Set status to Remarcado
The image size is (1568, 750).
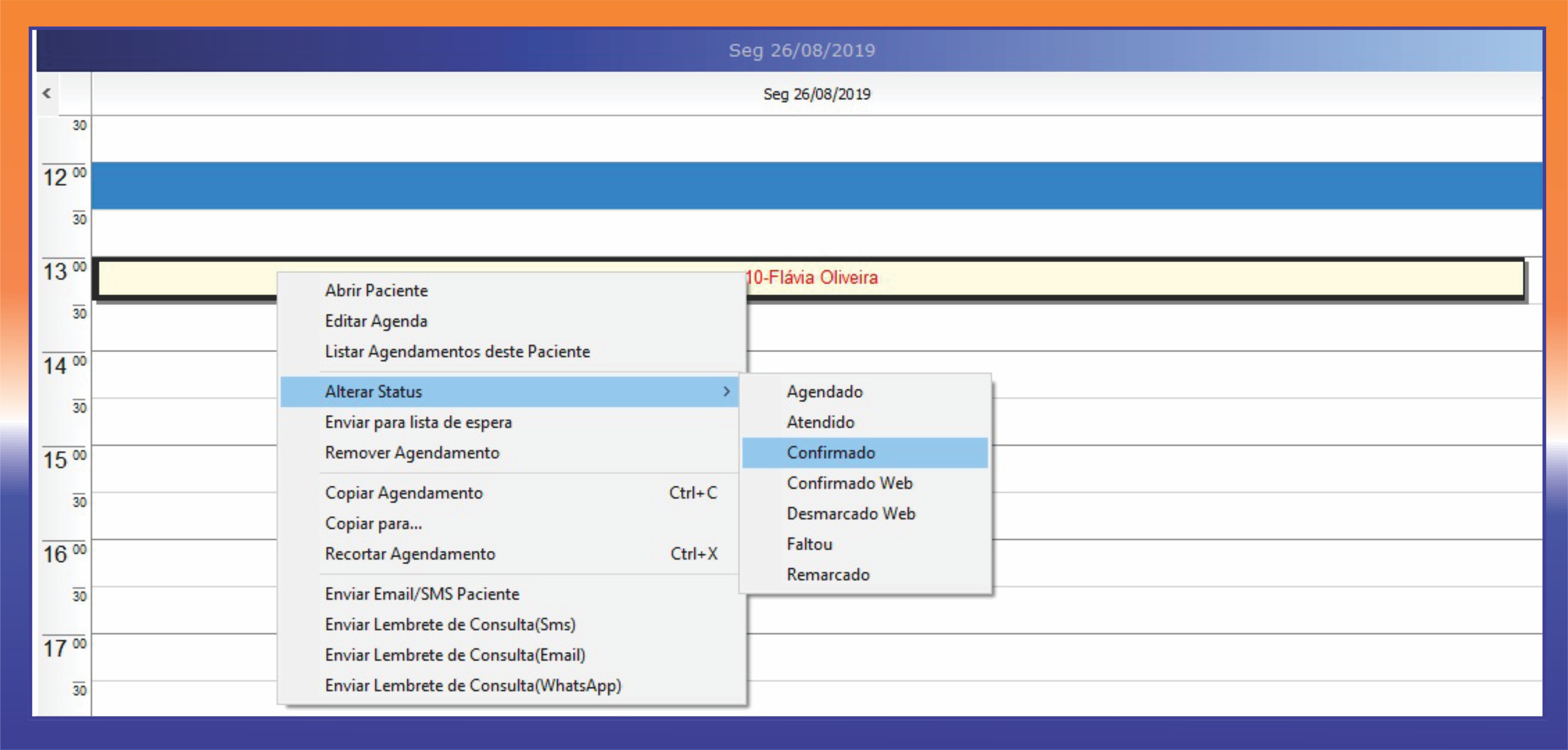[x=827, y=573]
